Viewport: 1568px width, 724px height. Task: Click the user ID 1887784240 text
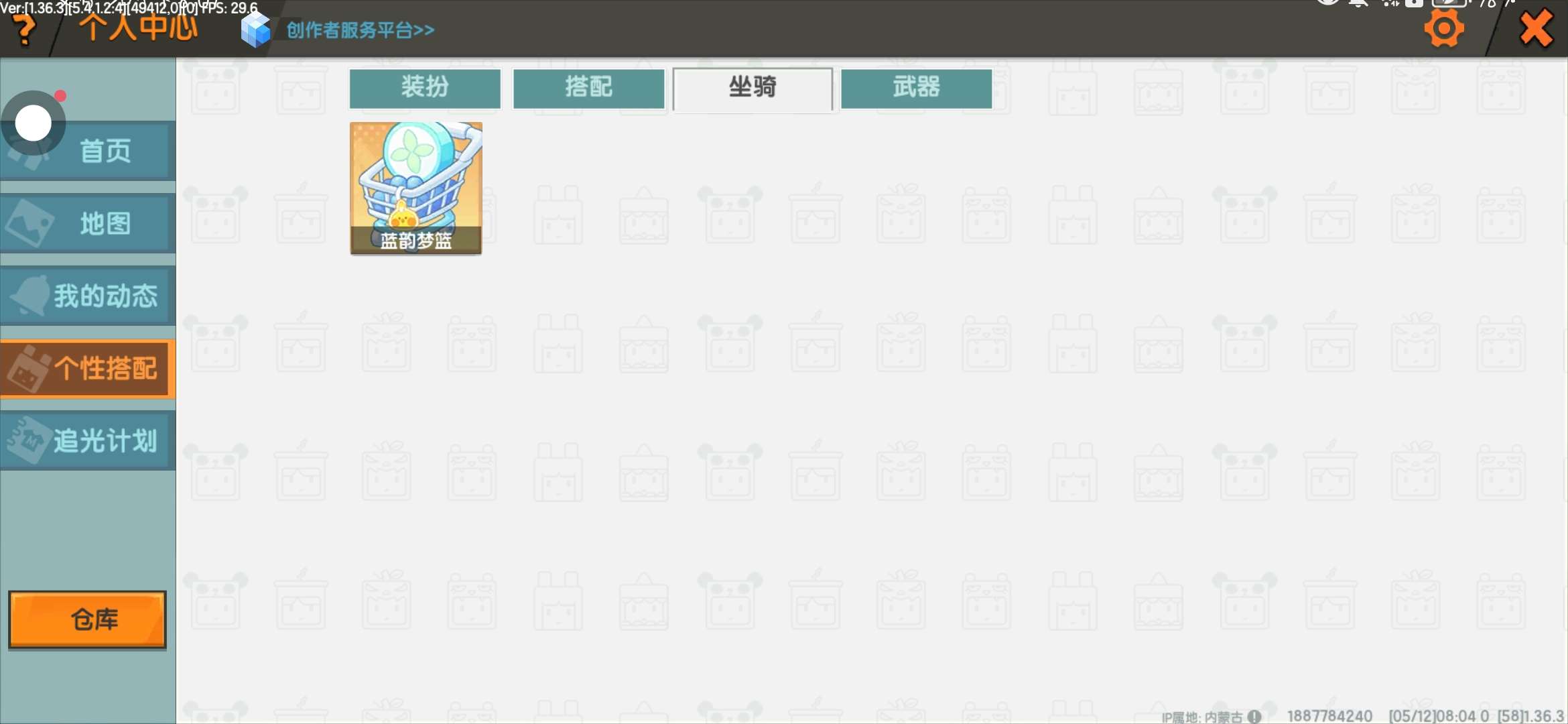(x=1329, y=716)
